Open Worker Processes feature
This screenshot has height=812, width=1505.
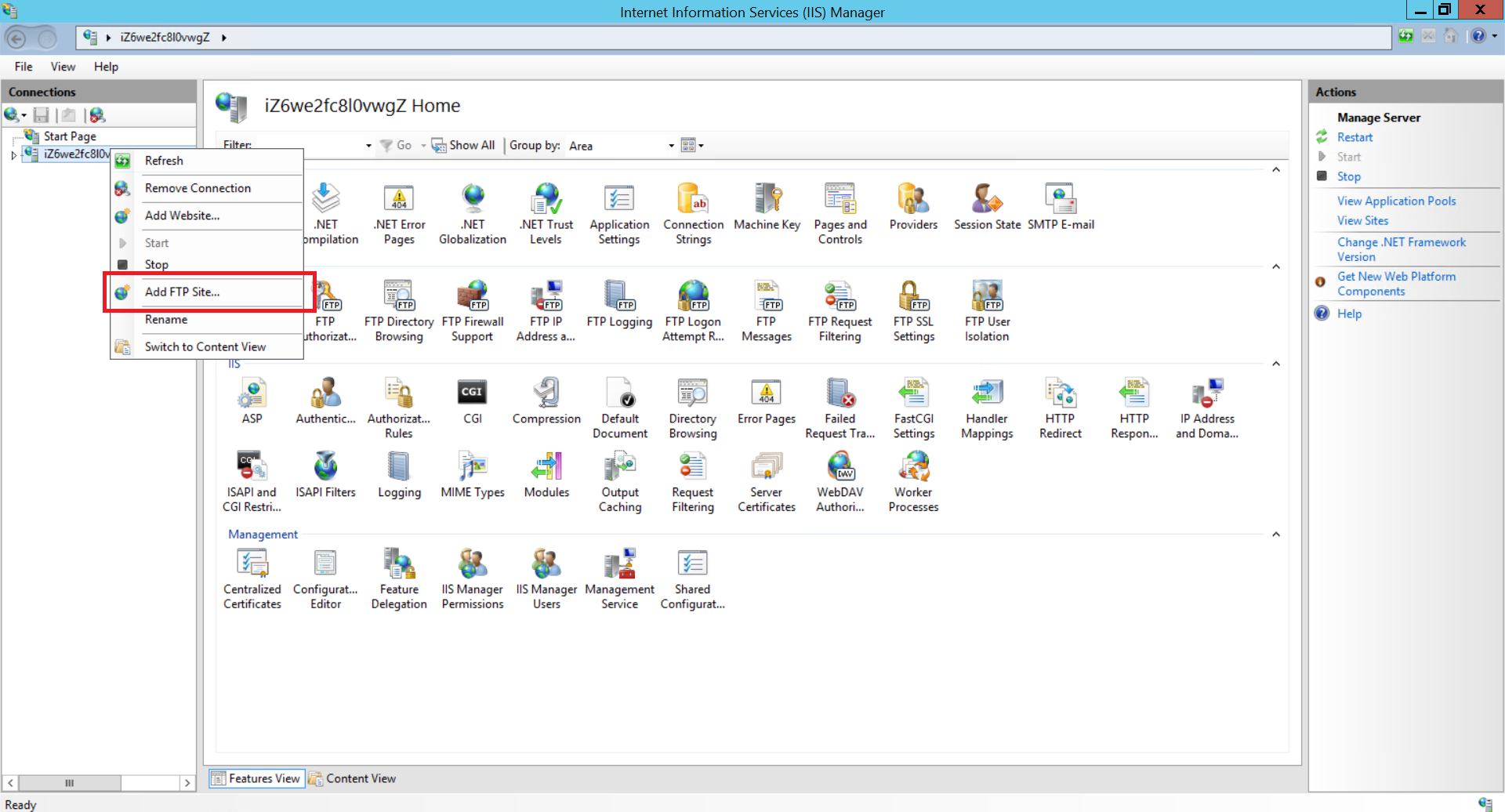913,482
